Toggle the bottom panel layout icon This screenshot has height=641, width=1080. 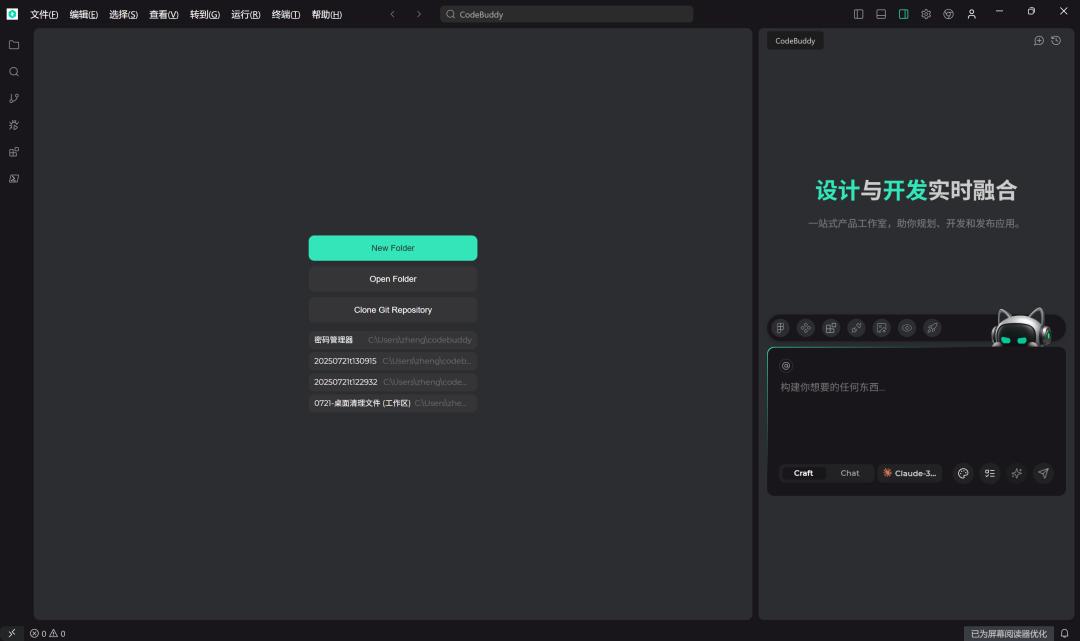click(x=881, y=14)
